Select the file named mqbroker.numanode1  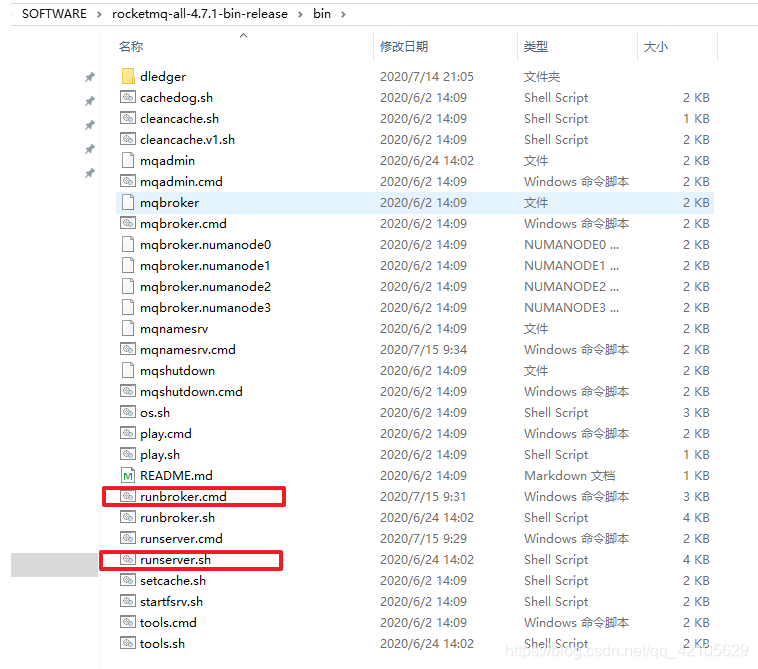coord(205,265)
